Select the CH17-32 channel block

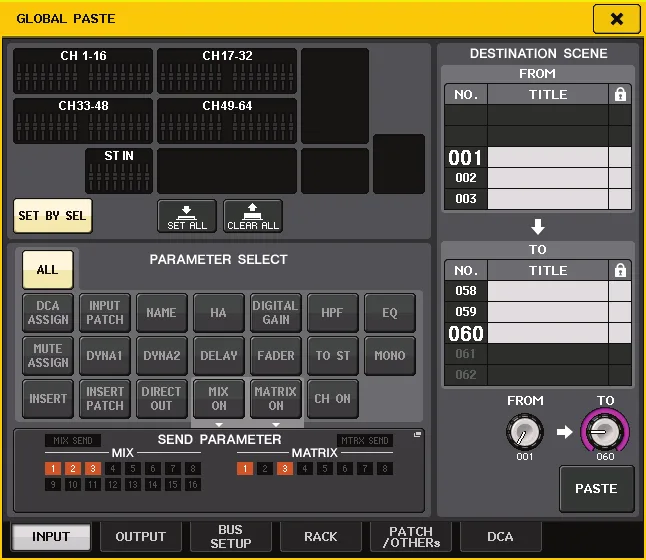tap(227, 71)
